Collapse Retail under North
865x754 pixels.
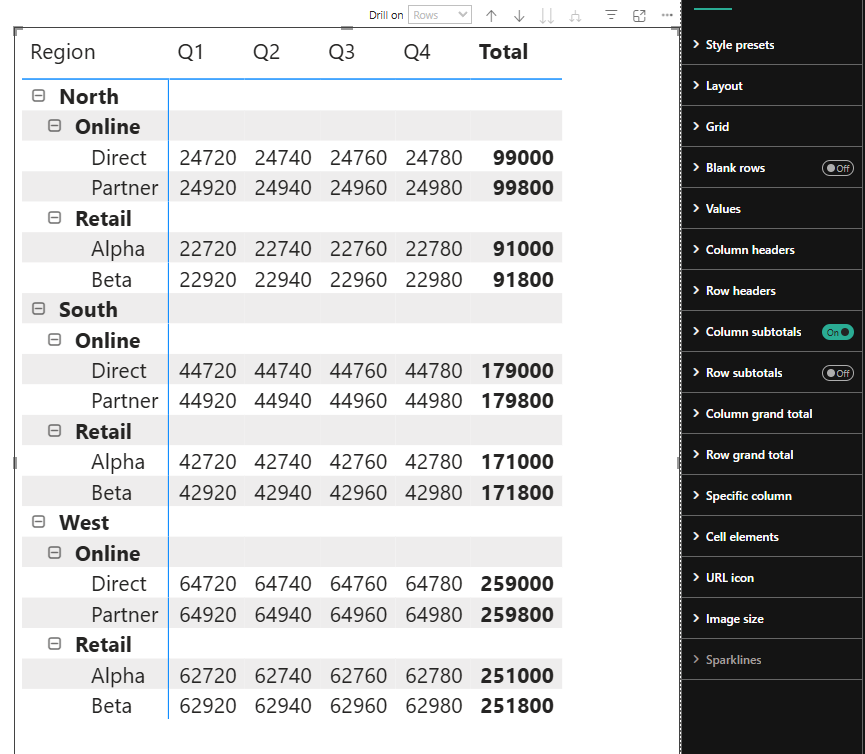(x=54, y=218)
